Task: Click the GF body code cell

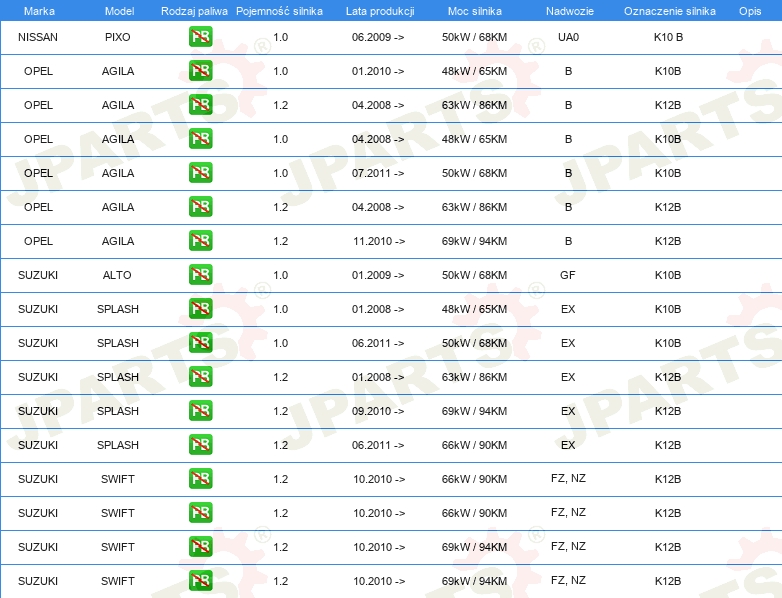Action: pos(568,275)
